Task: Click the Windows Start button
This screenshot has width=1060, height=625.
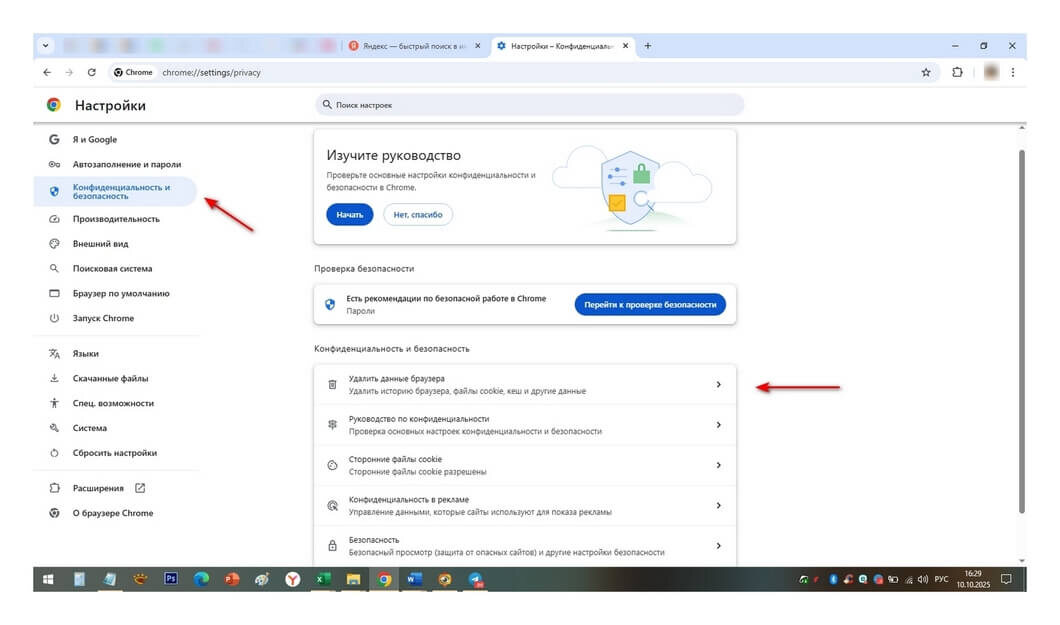Action: coord(48,579)
